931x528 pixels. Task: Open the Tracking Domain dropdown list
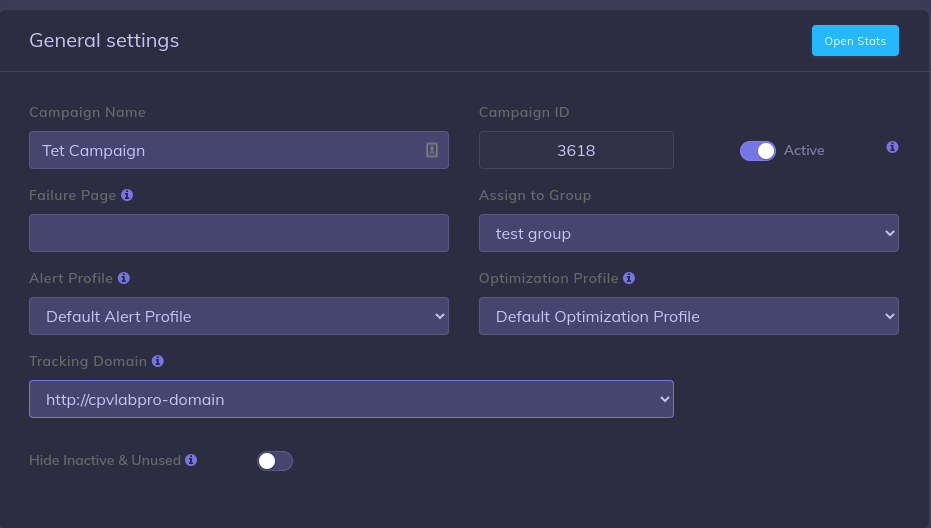click(351, 399)
